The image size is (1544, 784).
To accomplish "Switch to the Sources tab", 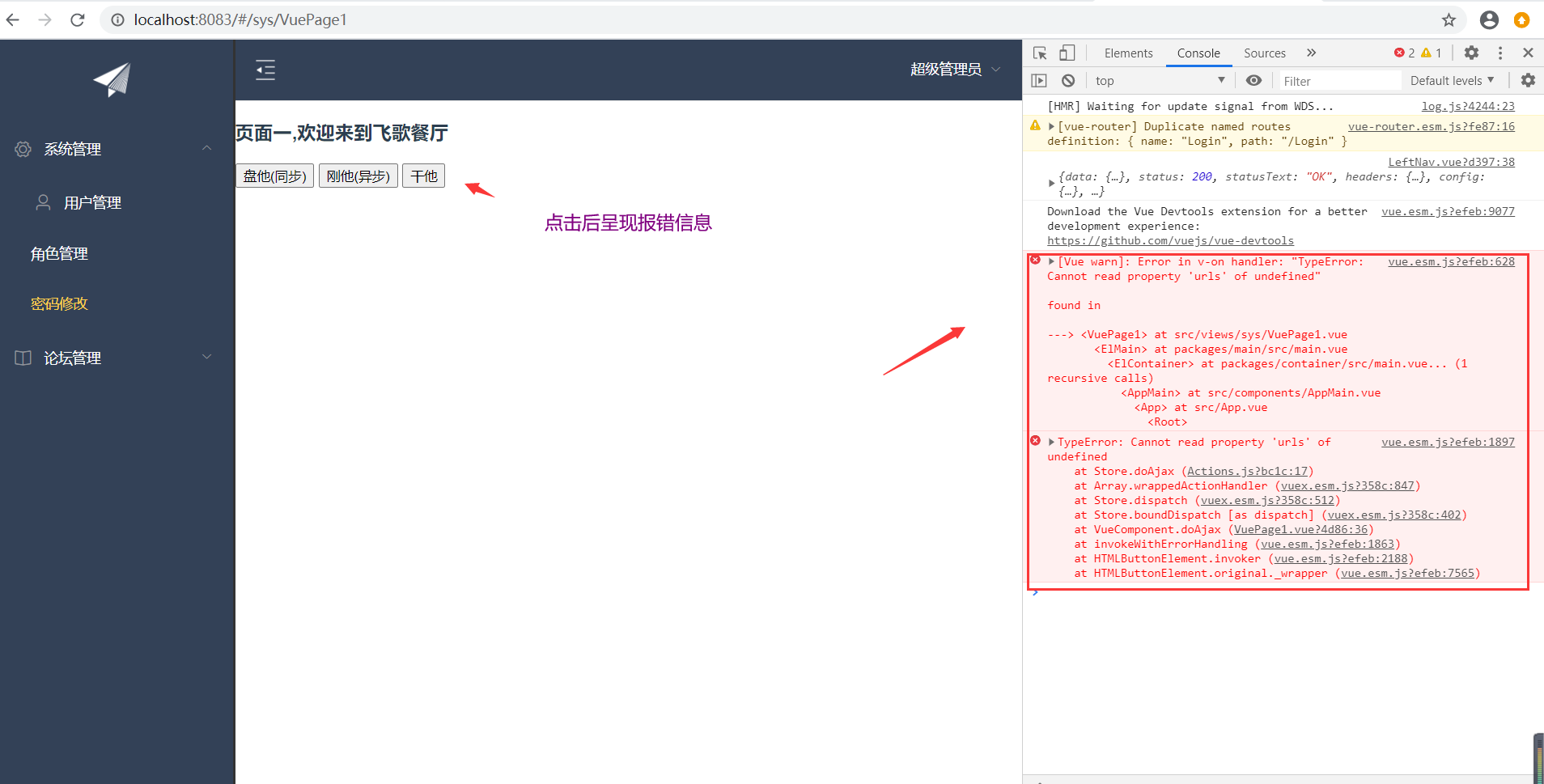I will (x=1265, y=53).
